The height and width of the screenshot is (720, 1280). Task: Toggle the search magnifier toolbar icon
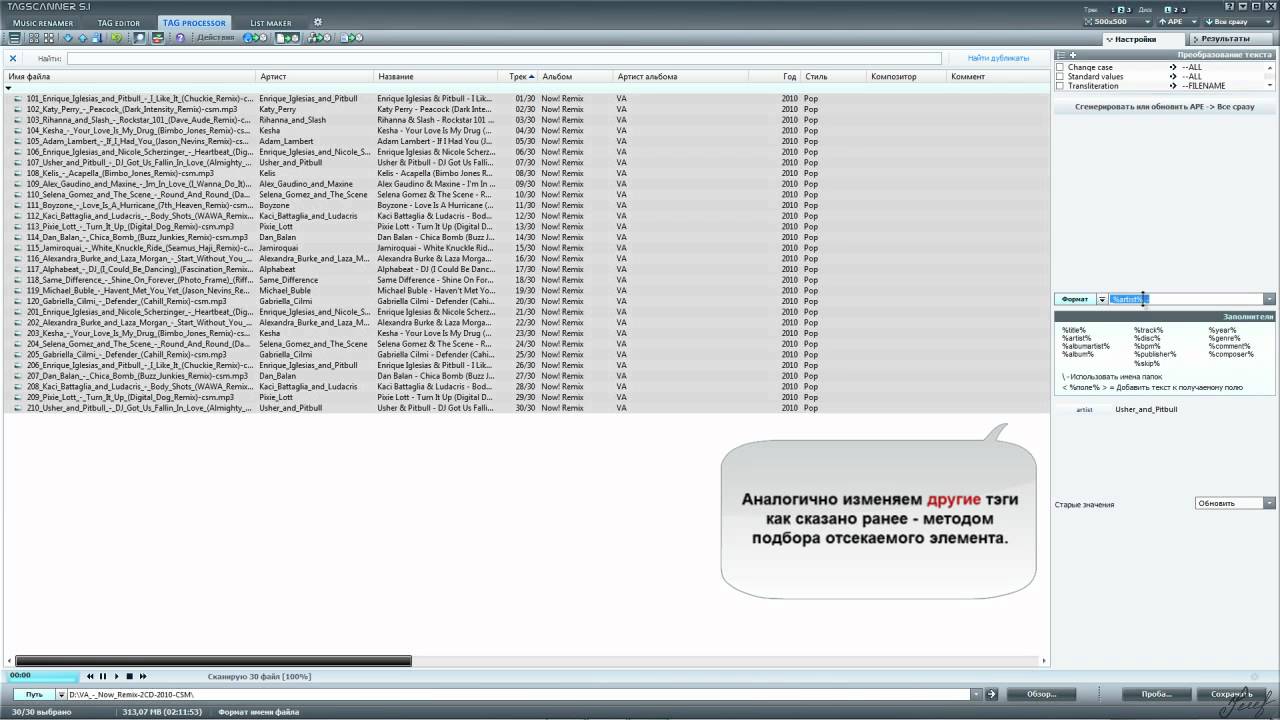pyautogui.click(x=138, y=38)
